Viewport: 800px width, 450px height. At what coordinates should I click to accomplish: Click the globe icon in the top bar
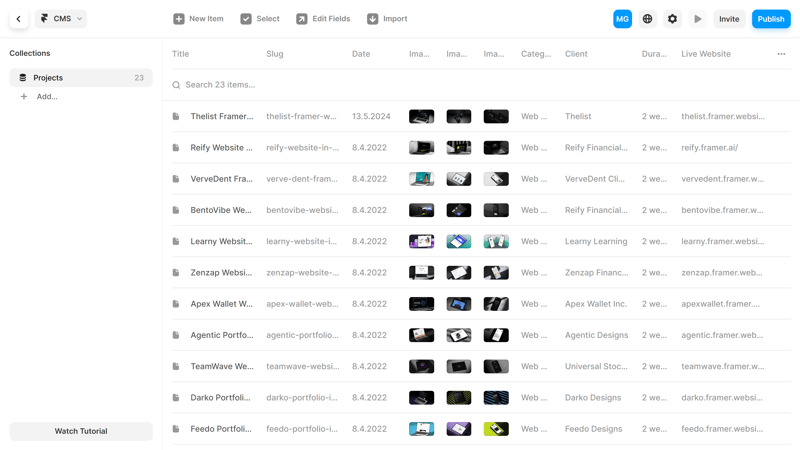pos(647,19)
